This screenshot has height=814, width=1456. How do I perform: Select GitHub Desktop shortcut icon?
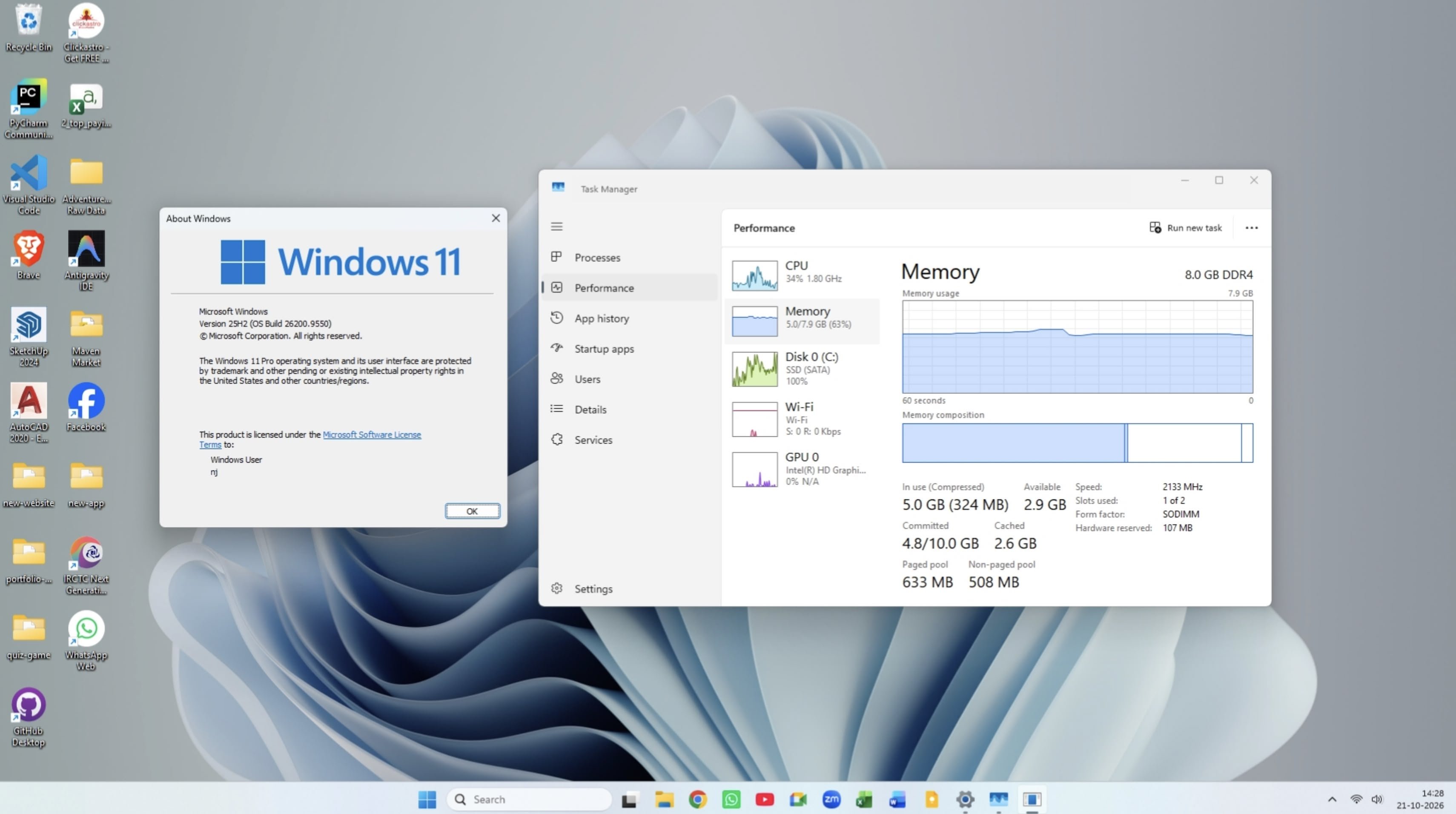(x=28, y=717)
